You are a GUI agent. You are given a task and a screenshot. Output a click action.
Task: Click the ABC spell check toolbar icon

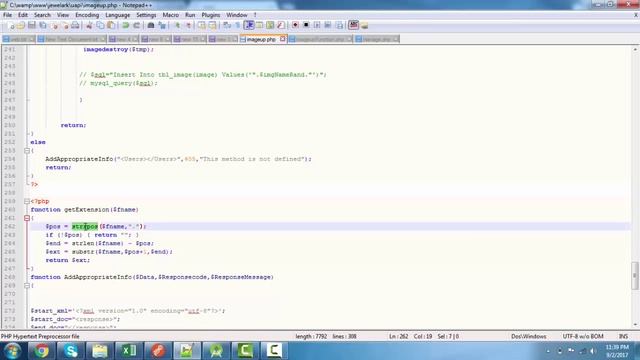[353, 25]
